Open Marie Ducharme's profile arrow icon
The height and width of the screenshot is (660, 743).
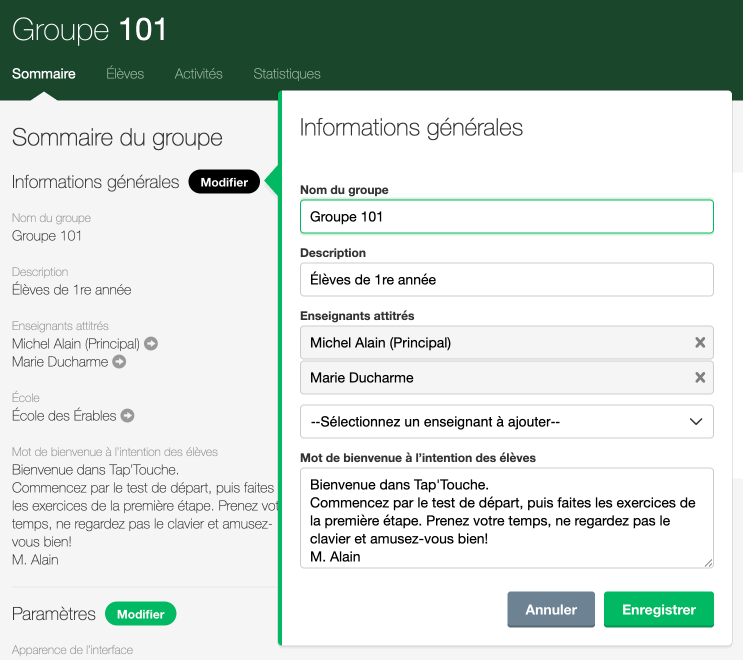[119, 362]
